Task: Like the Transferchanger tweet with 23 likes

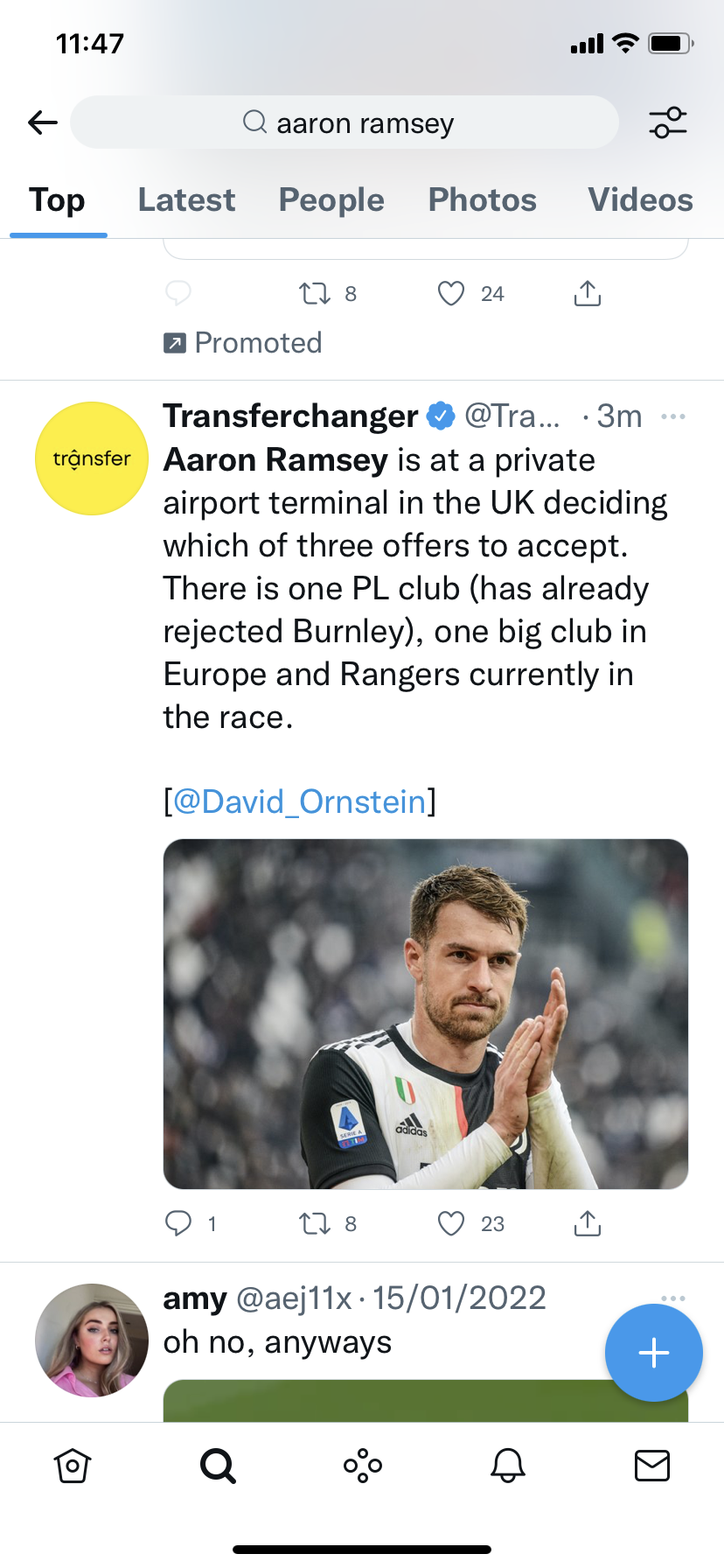Action: click(x=451, y=1222)
